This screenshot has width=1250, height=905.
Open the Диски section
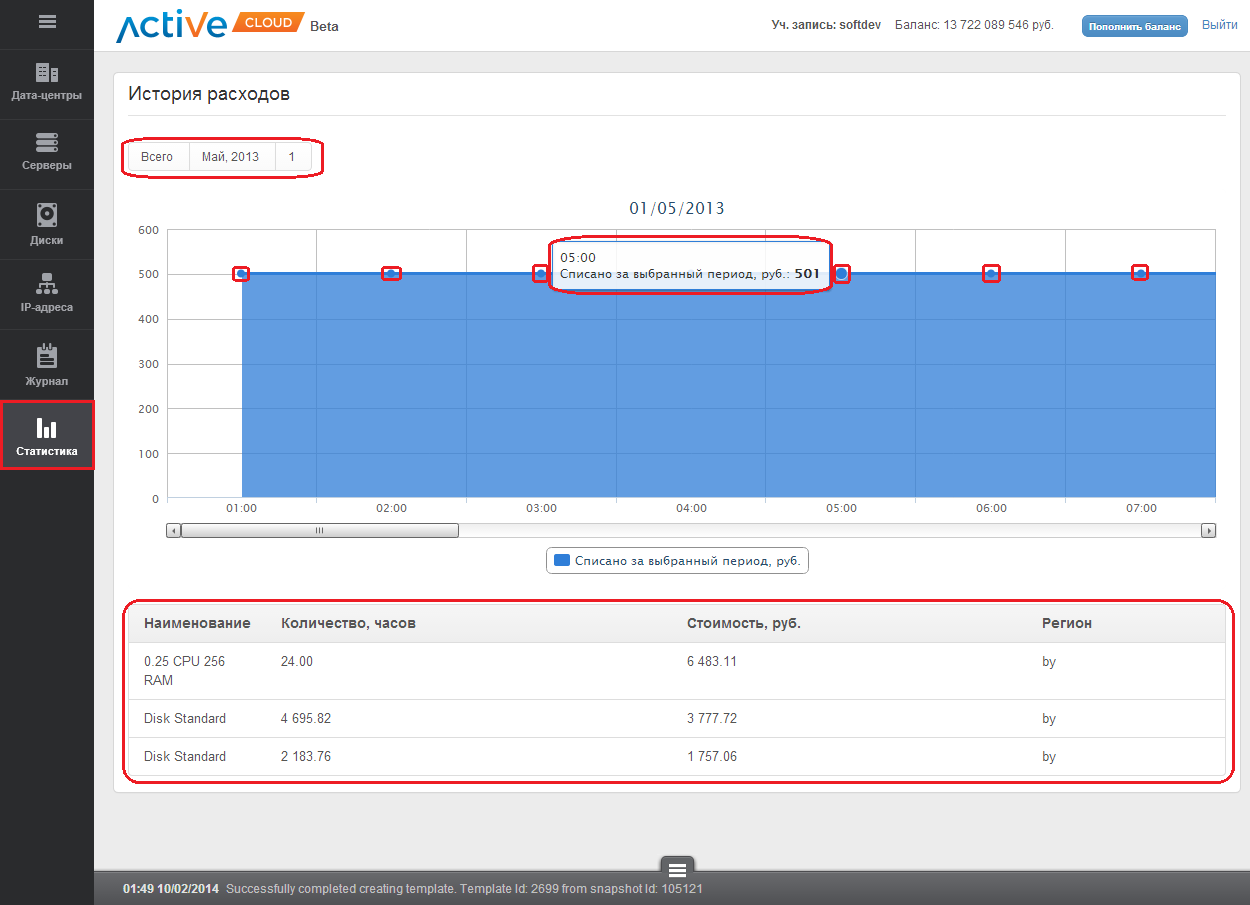pyautogui.click(x=47, y=224)
